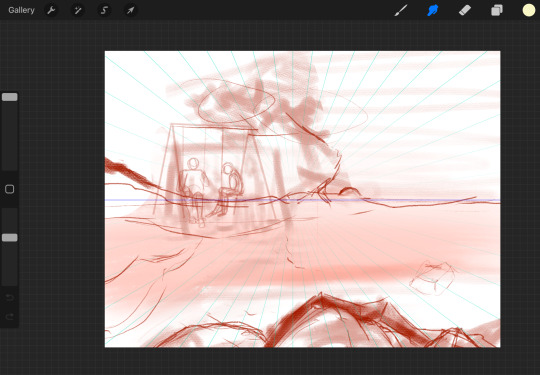540x375 pixels.
Task: Tap the sidebar modify square button
Action: coord(10,189)
